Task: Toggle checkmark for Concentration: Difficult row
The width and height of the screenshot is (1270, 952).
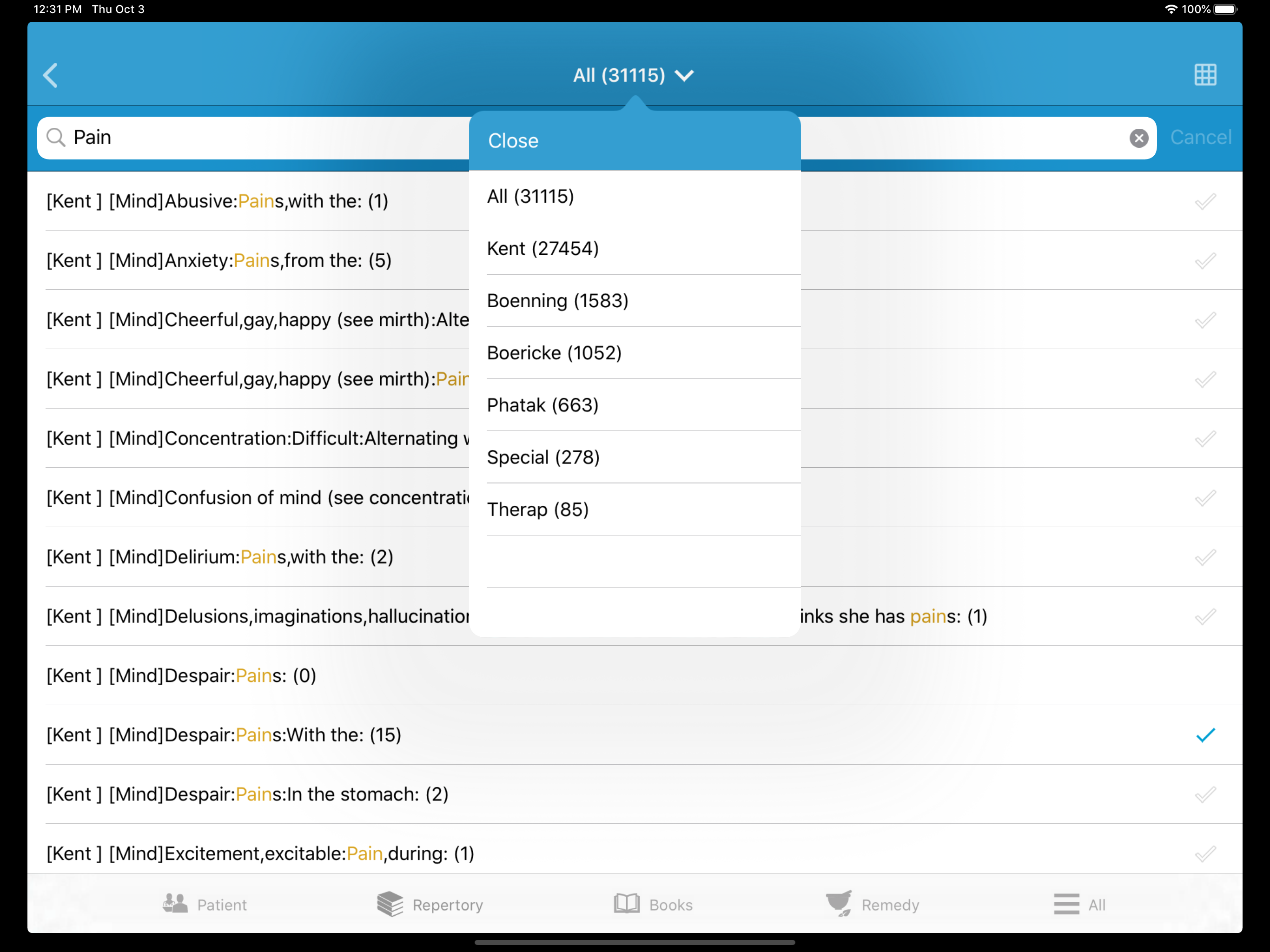Action: coord(1205,439)
